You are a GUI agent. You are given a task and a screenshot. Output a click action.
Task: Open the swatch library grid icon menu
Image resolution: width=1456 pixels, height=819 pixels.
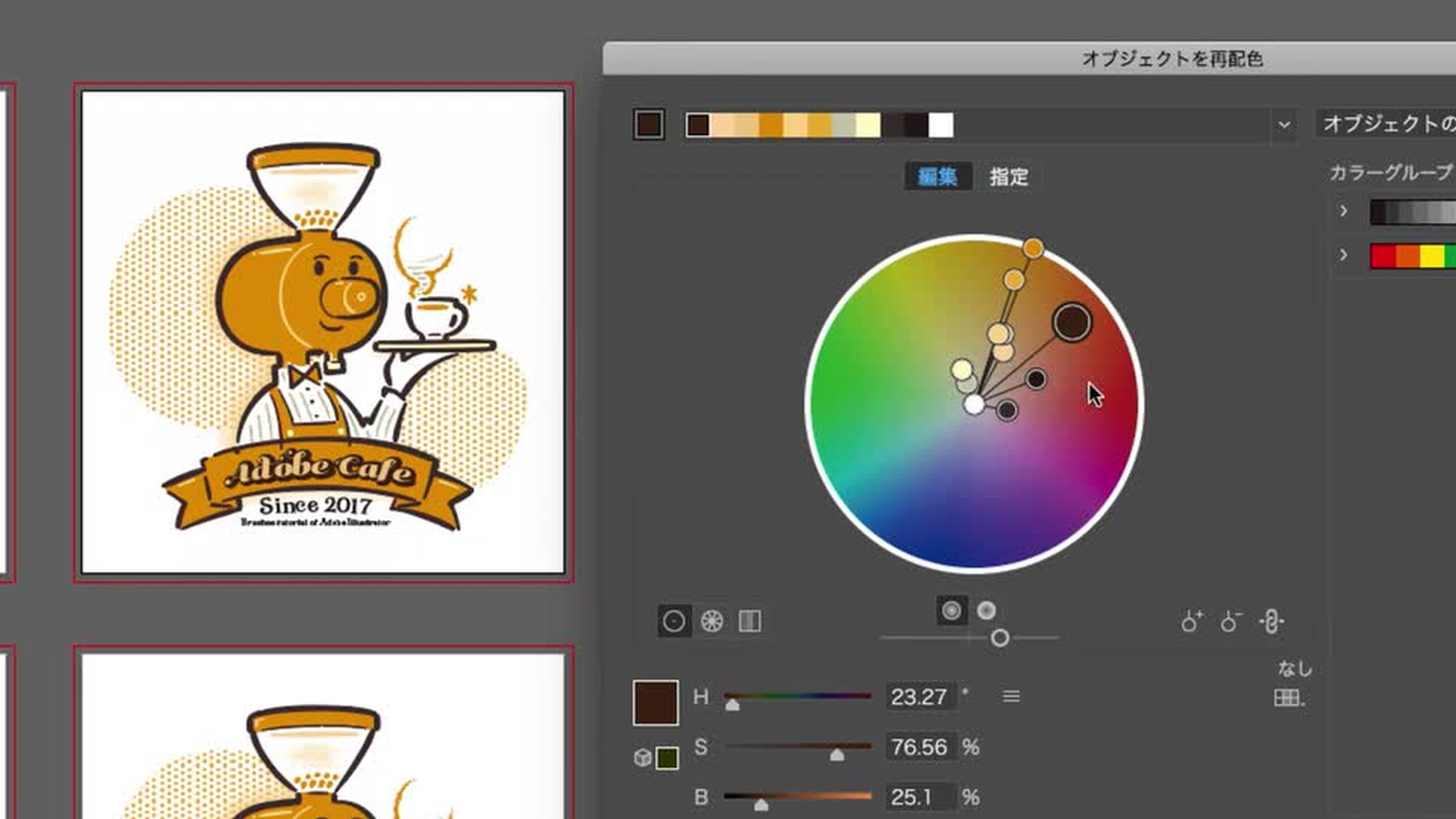(x=1288, y=698)
